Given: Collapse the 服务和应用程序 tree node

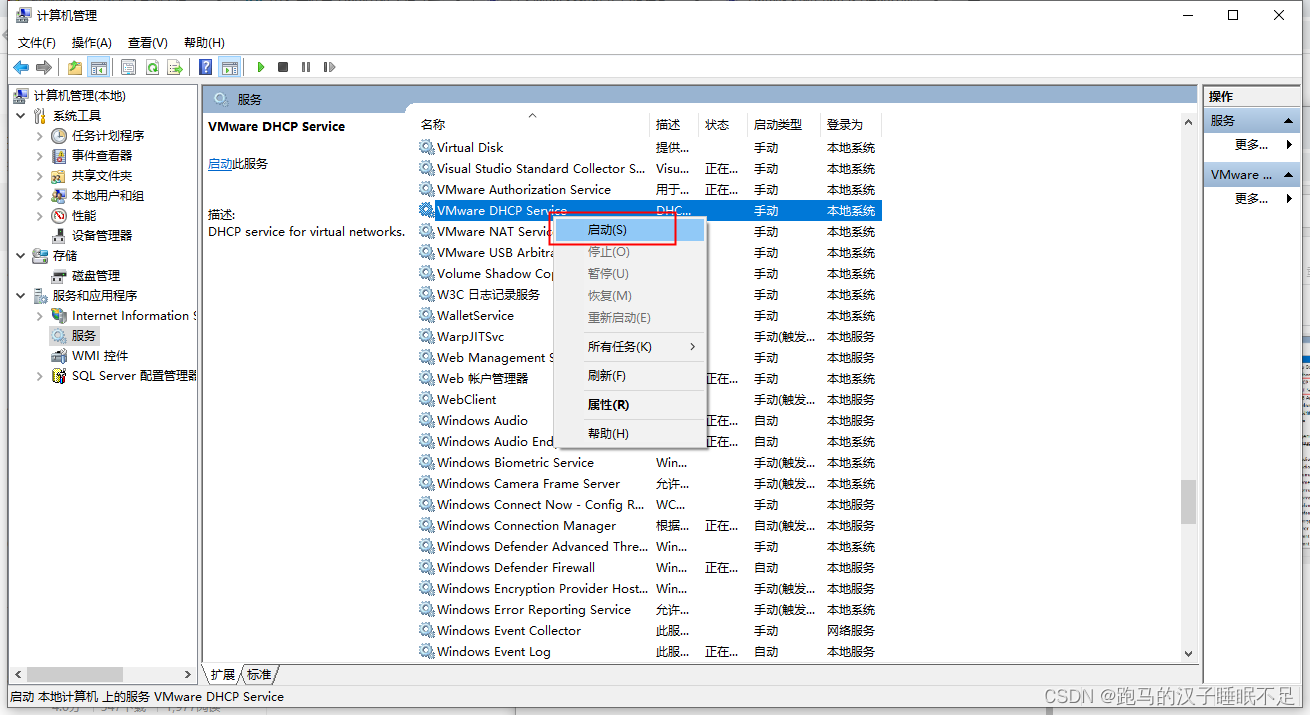Looking at the screenshot, I should [21, 295].
